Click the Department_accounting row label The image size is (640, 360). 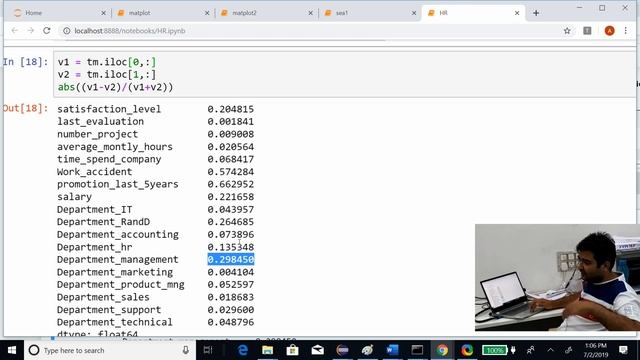[x=118, y=235]
